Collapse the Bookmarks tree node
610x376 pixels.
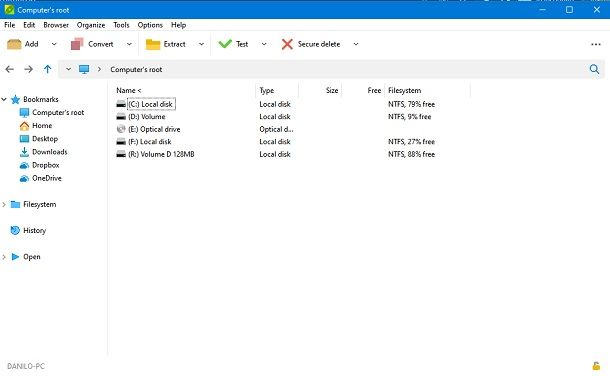coord(4,100)
